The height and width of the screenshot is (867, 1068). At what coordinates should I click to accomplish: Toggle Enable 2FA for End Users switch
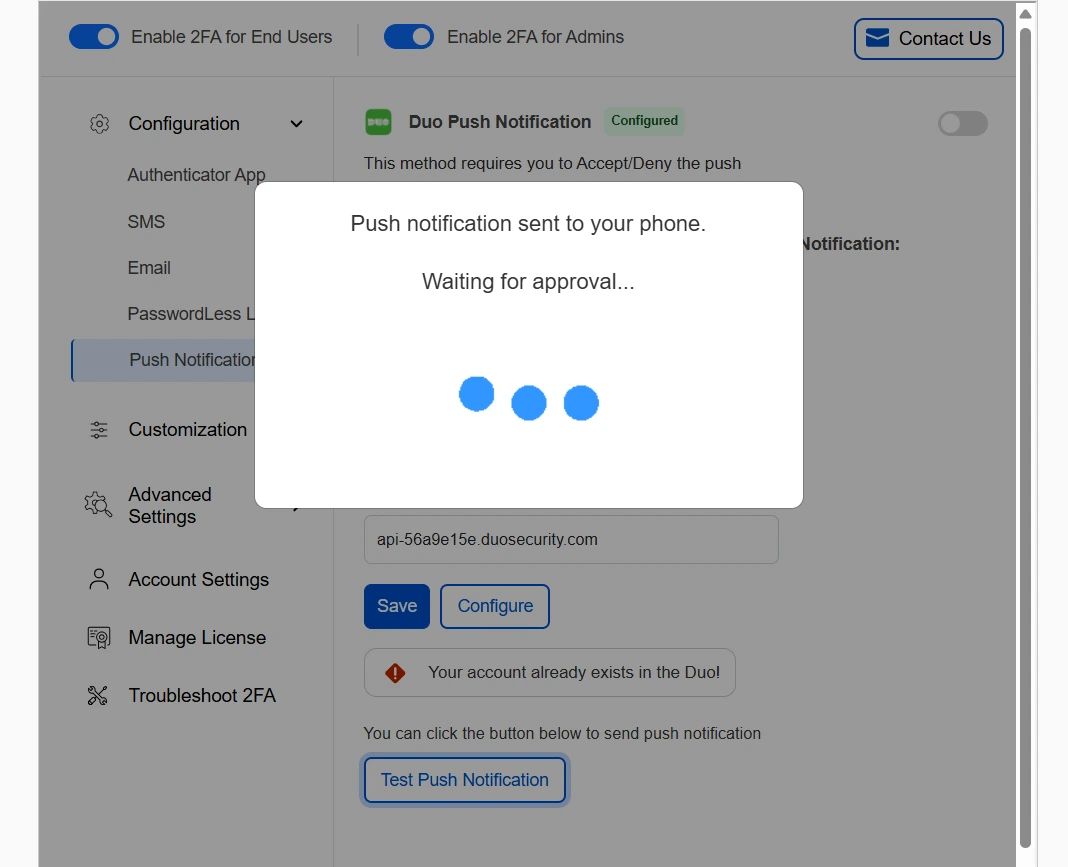[94, 37]
